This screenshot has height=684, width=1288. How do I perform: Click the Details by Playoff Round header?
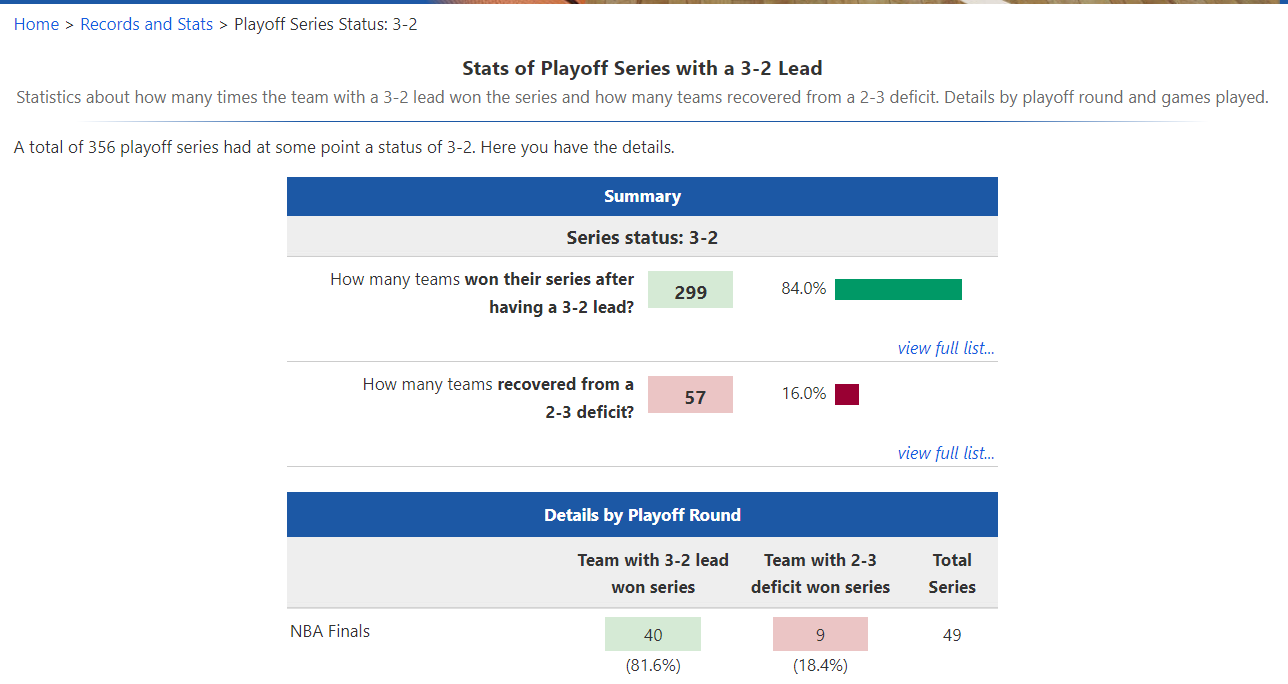pos(642,515)
